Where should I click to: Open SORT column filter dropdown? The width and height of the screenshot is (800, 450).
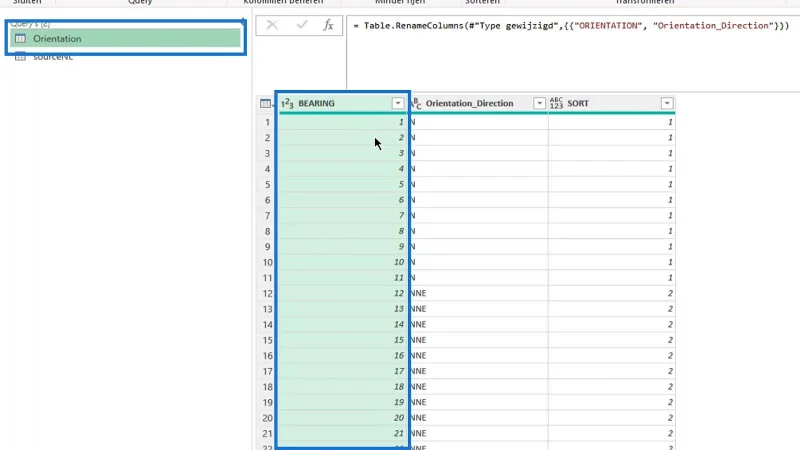pyautogui.click(x=667, y=104)
